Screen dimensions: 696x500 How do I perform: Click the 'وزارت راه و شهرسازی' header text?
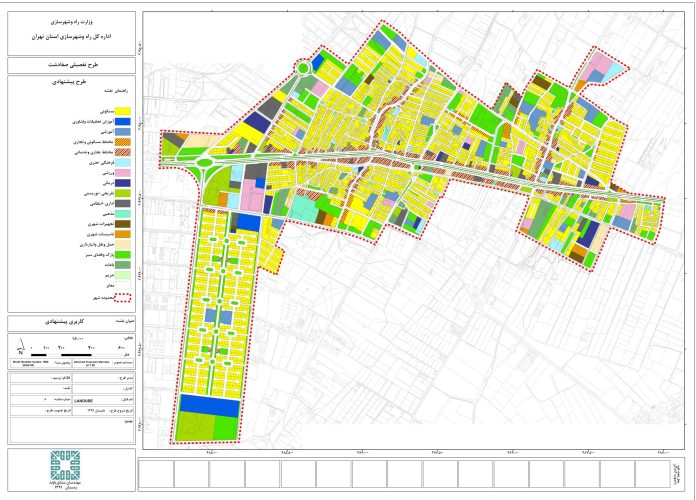[71, 21]
